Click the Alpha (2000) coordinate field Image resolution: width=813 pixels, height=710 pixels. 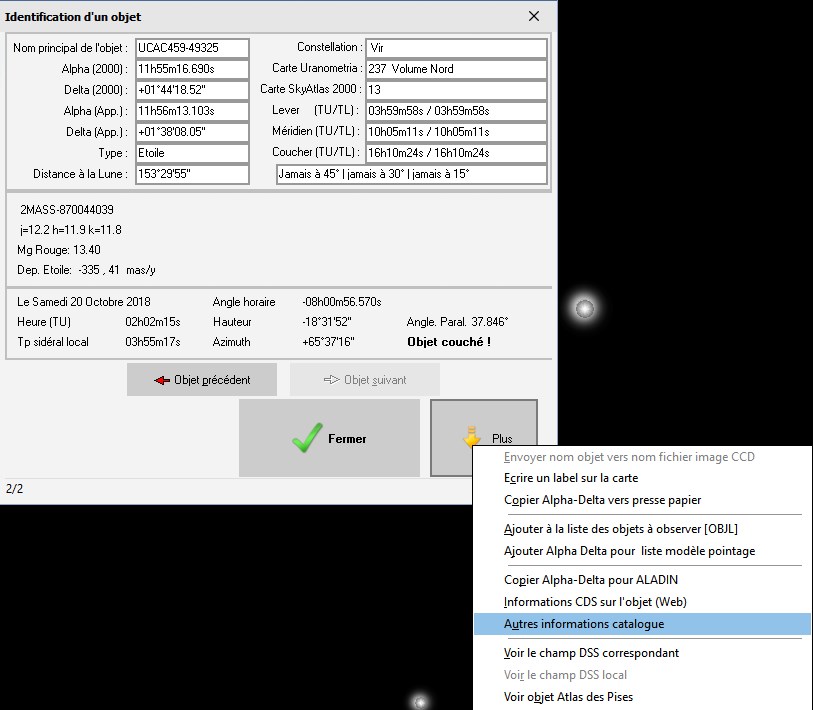tap(191, 69)
